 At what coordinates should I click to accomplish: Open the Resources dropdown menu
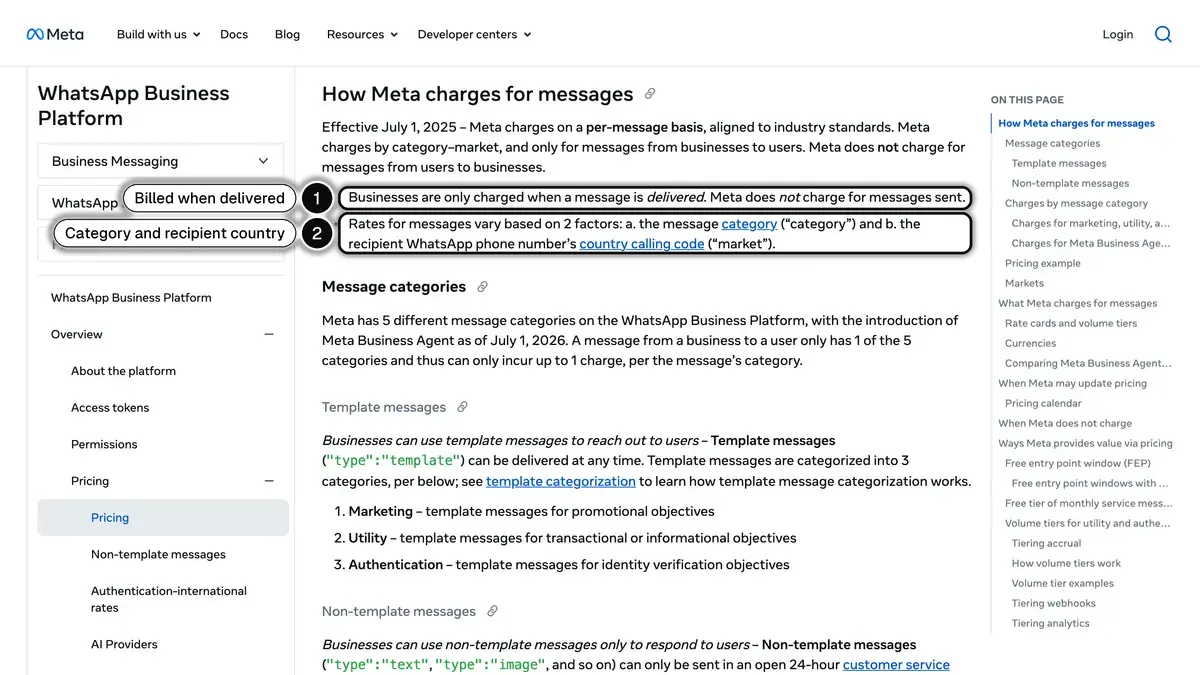pyautogui.click(x=362, y=34)
